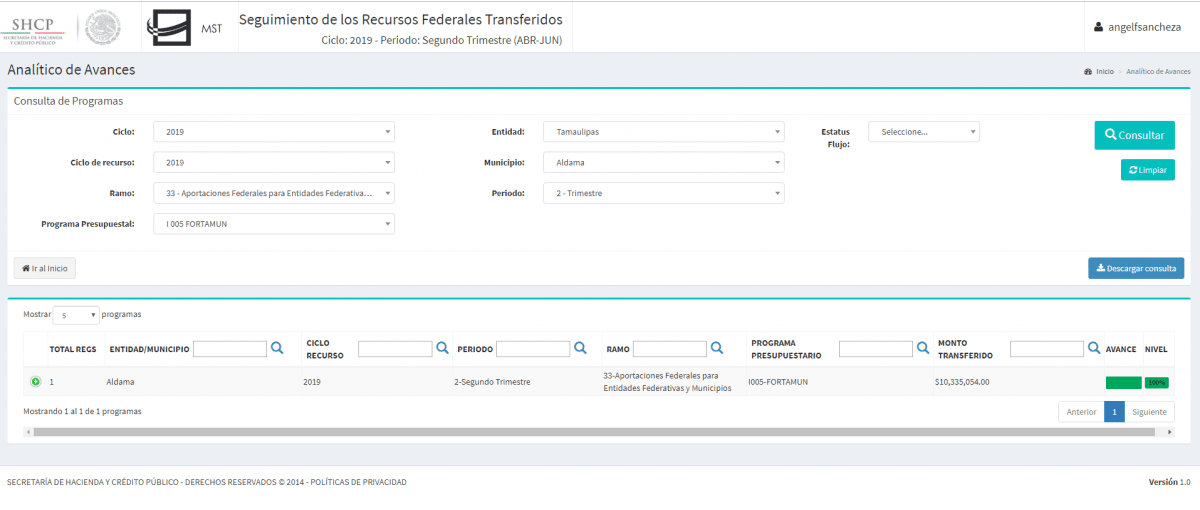Click the magnifier icon next to Ciclo Recurso filter
Screen dimensions: 1200x510
[441, 349]
